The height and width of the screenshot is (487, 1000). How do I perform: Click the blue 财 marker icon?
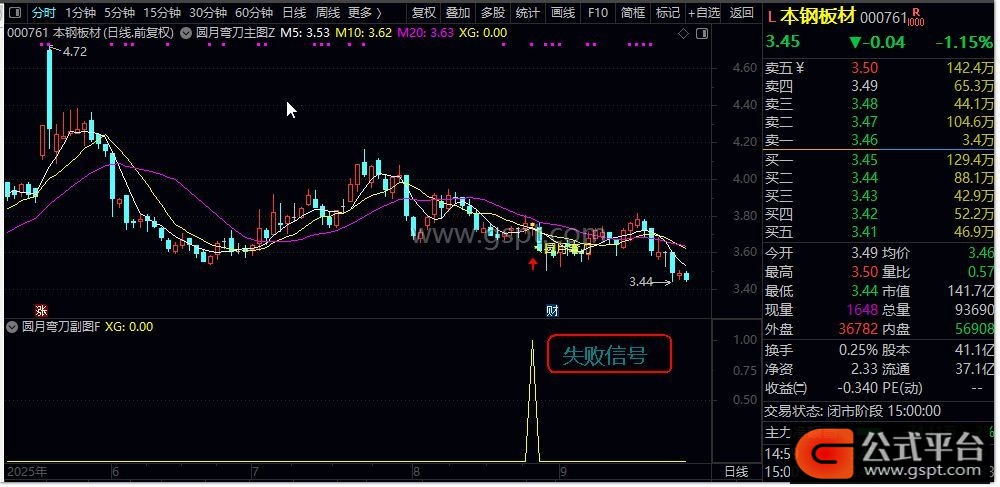point(552,310)
